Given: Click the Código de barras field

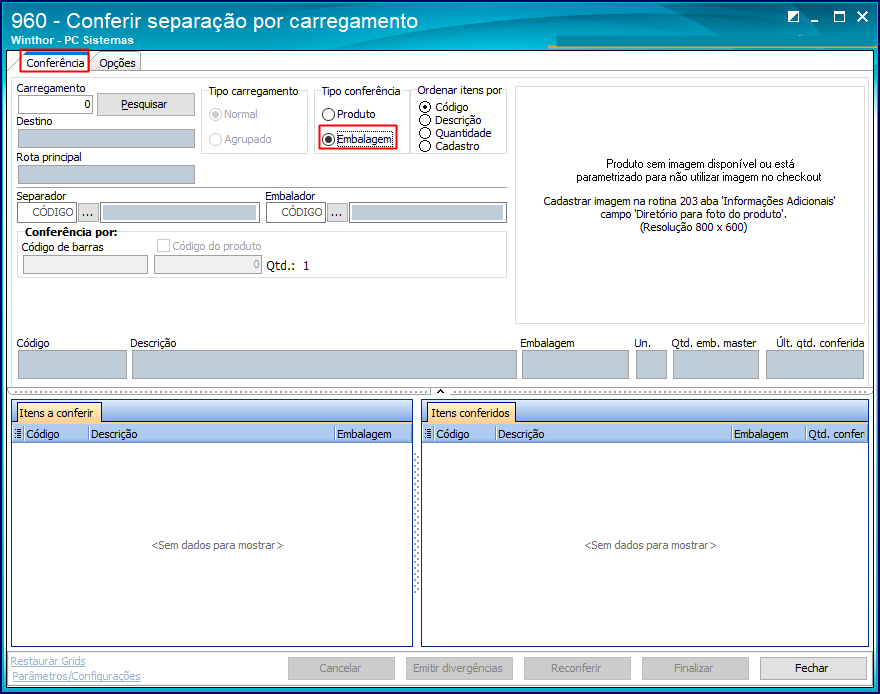Looking at the screenshot, I should (x=85, y=265).
